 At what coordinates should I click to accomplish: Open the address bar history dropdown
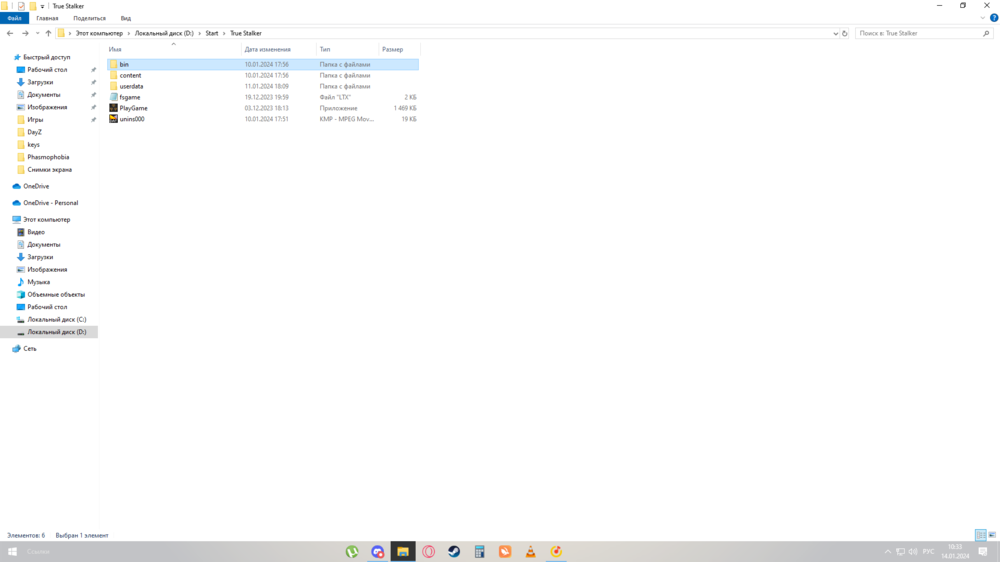(835, 33)
